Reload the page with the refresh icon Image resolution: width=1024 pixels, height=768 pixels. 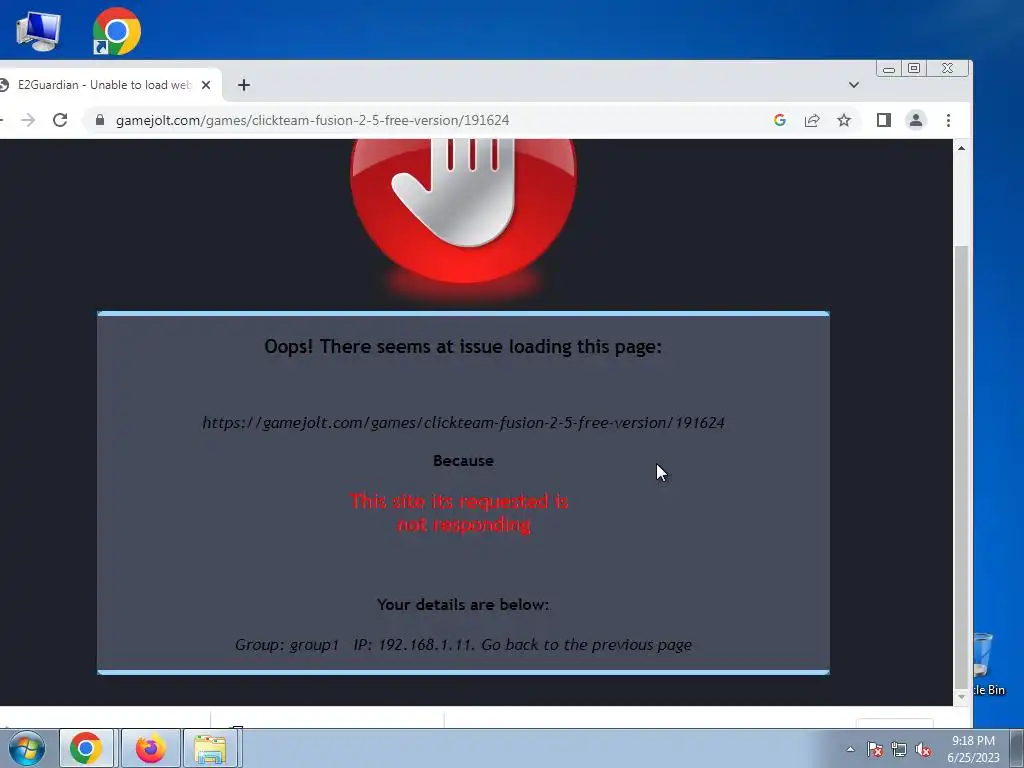click(x=60, y=120)
